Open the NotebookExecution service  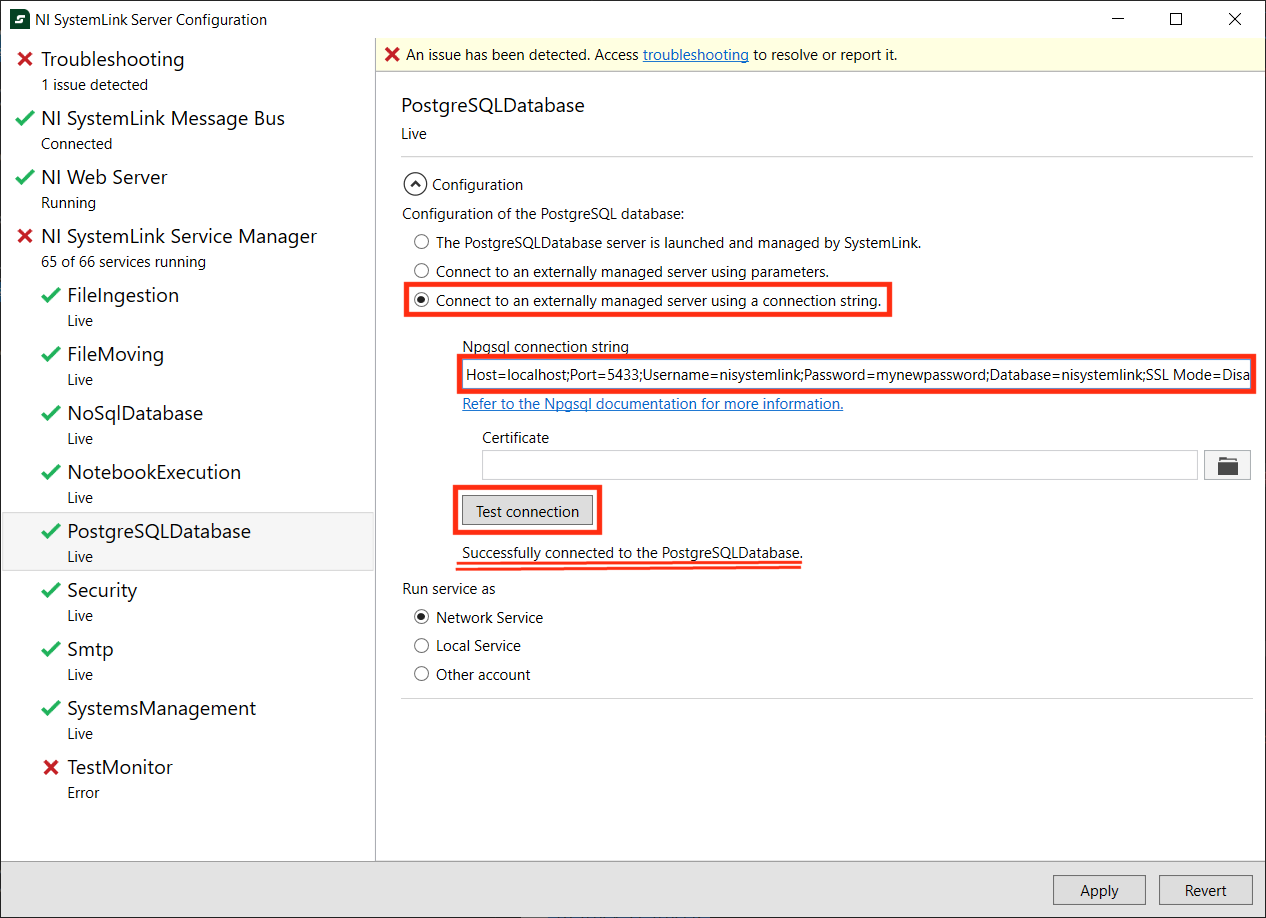[x=188, y=484]
